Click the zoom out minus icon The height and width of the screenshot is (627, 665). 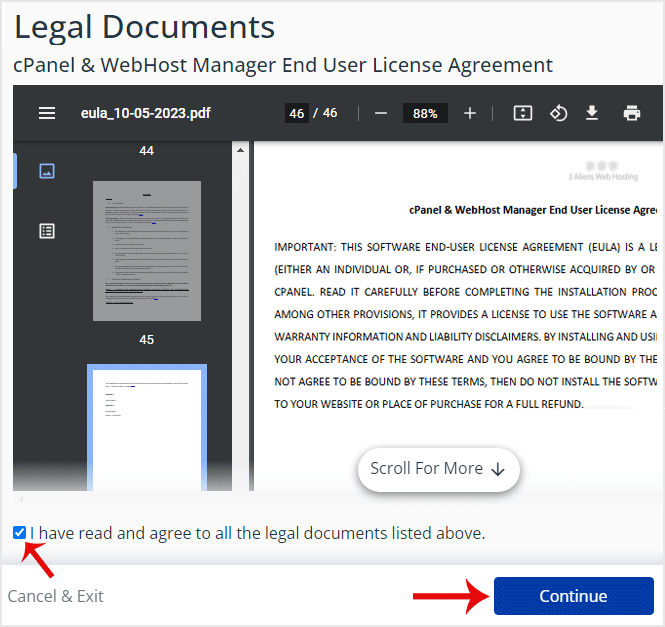[x=380, y=113]
